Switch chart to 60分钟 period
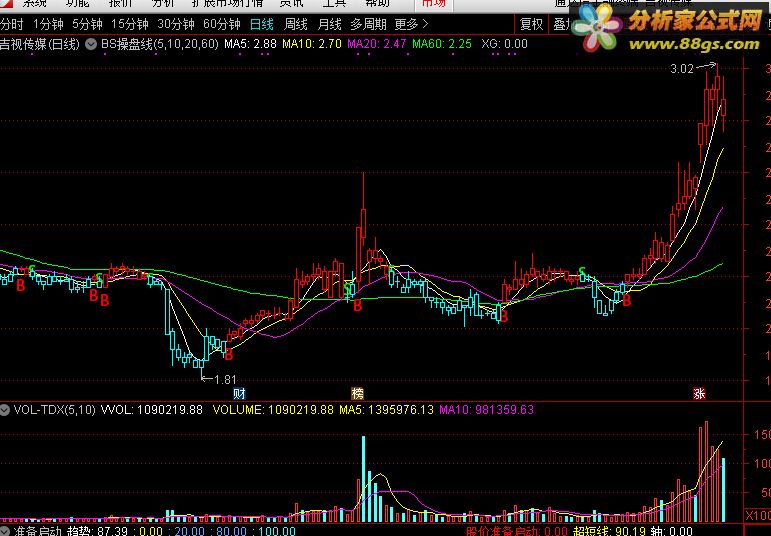The height and width of the screenshot is (536, 771). (x=222, y=24)
